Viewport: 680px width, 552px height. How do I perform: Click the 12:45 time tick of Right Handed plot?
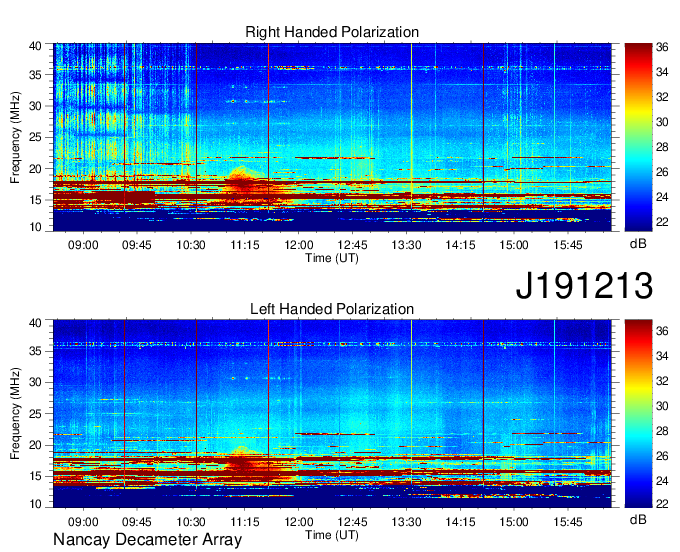[x=352, y=245]
